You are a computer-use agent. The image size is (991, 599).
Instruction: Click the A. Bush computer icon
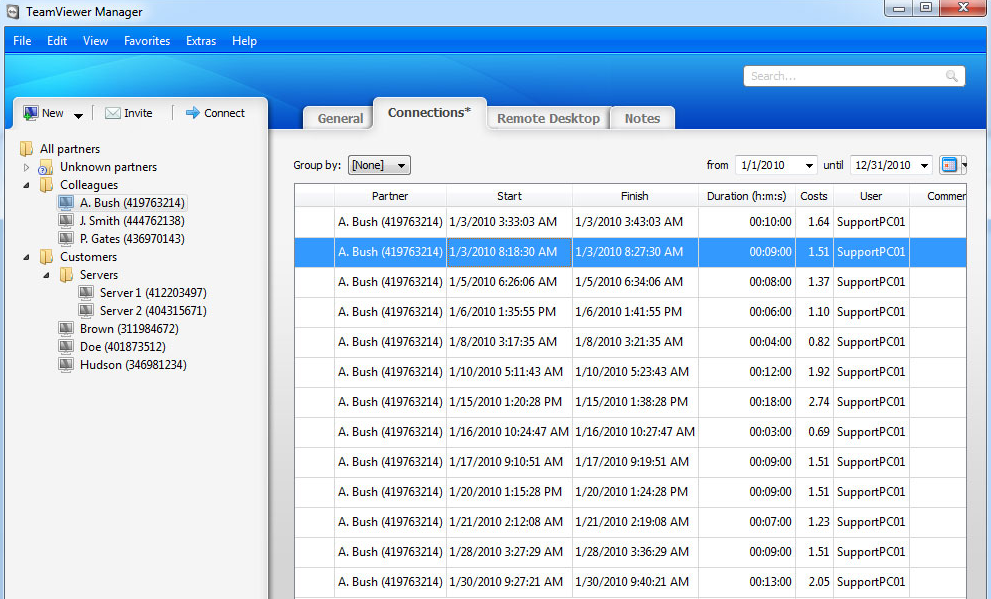(66, 202)
